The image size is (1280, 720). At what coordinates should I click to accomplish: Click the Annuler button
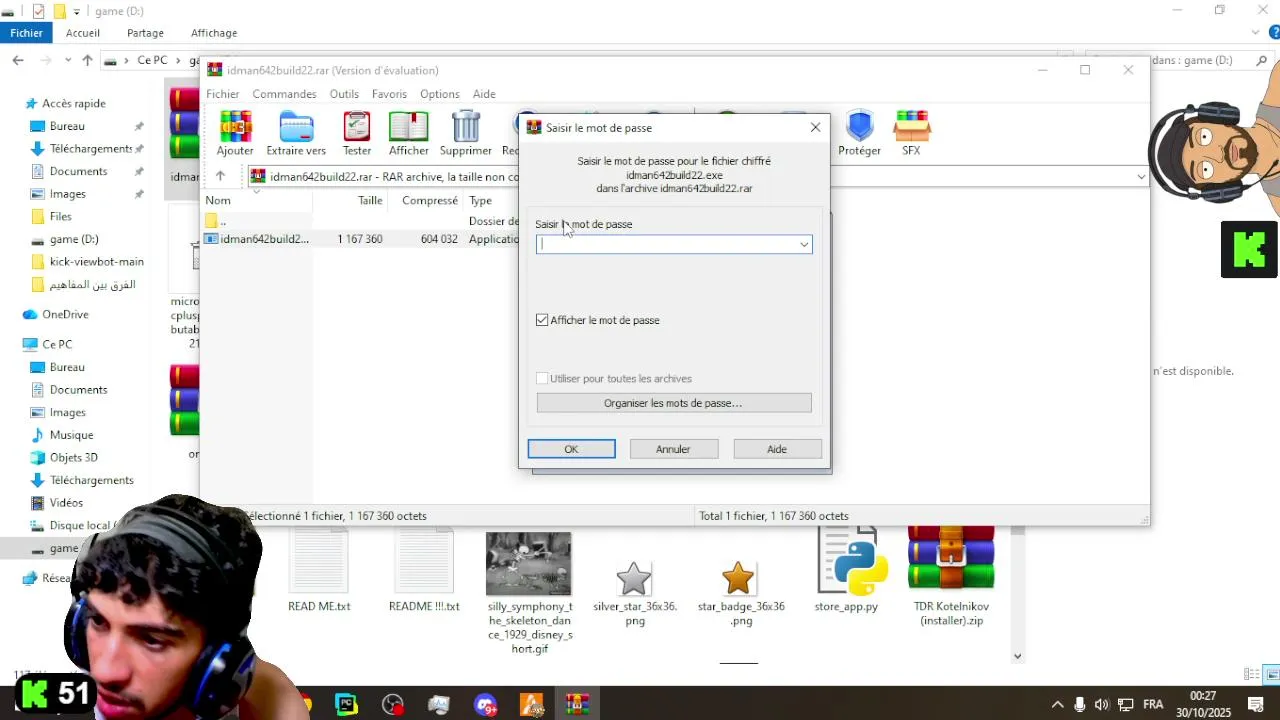[673, 449]
